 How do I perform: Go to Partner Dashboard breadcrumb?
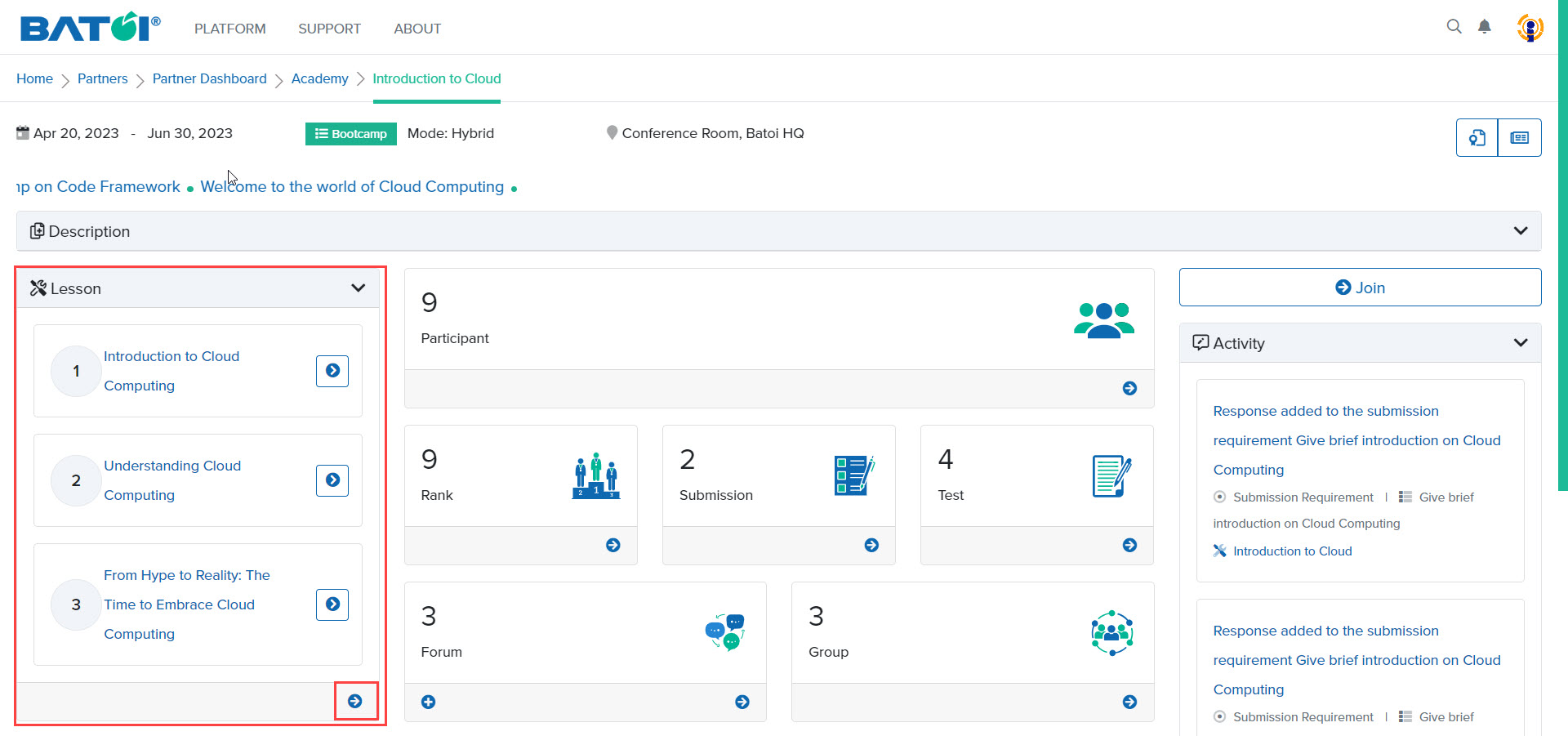click(210, 78)
